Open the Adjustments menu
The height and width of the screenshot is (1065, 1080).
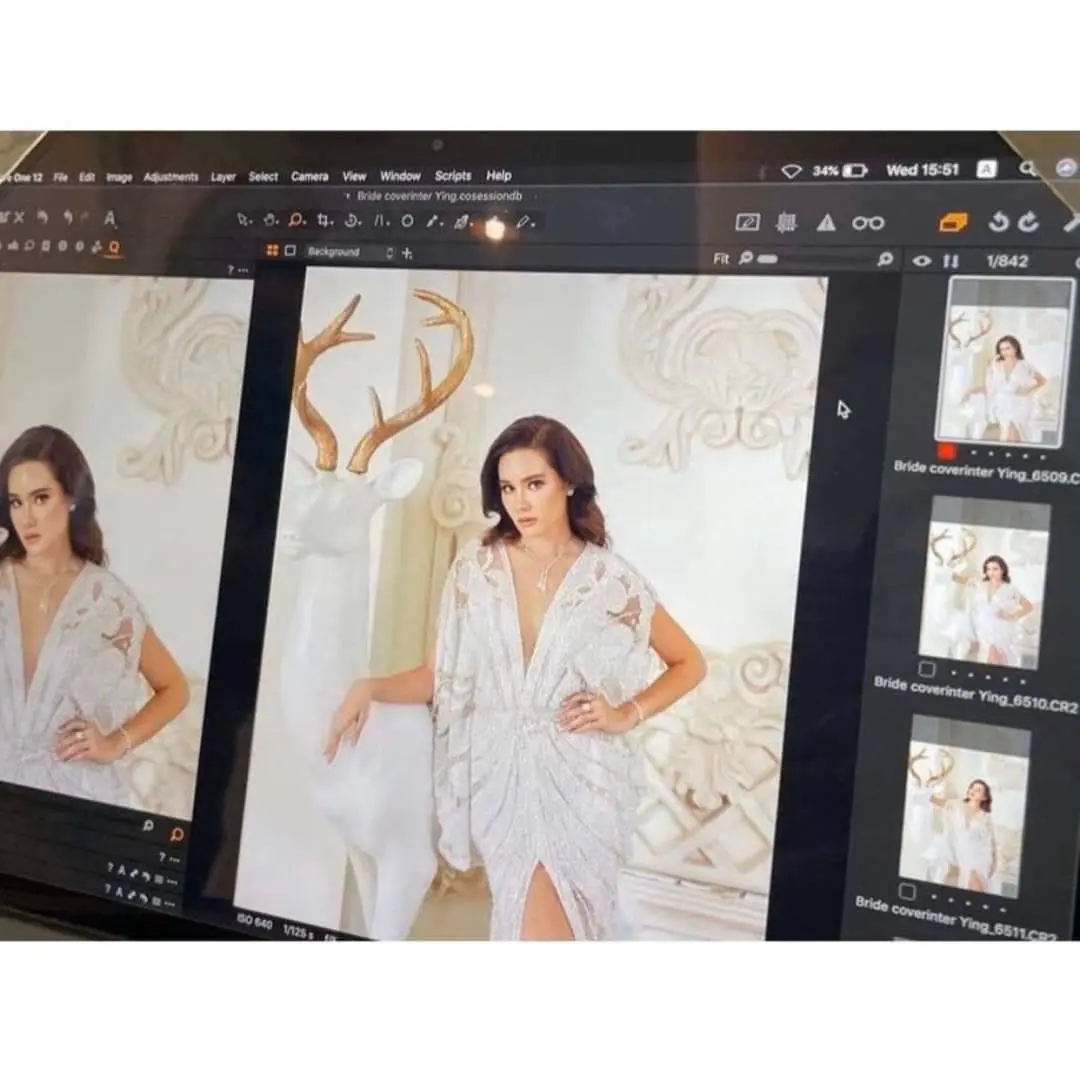click(x=171, y=177)
